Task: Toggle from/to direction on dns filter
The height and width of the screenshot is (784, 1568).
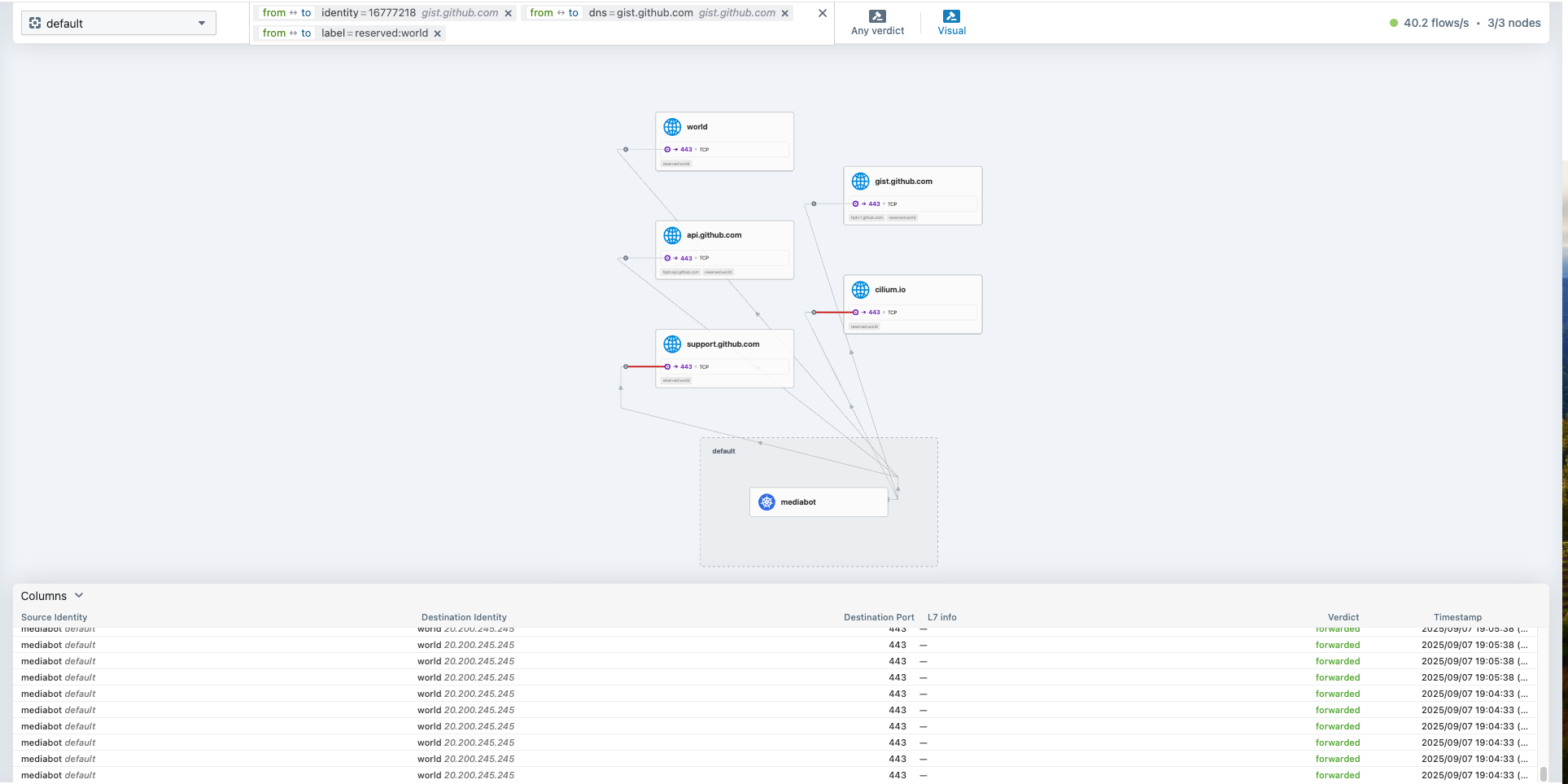Action: click(x=554, y=13)
